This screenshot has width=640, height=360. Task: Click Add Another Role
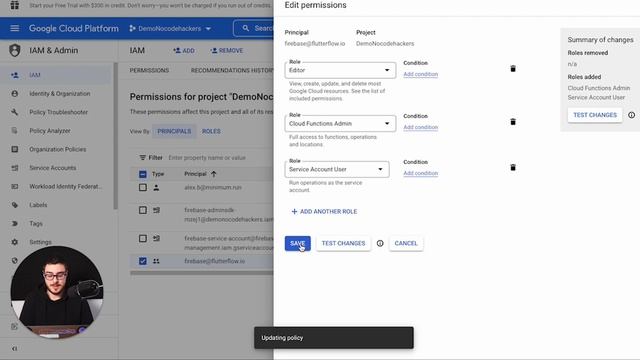(x=324, y=211)
